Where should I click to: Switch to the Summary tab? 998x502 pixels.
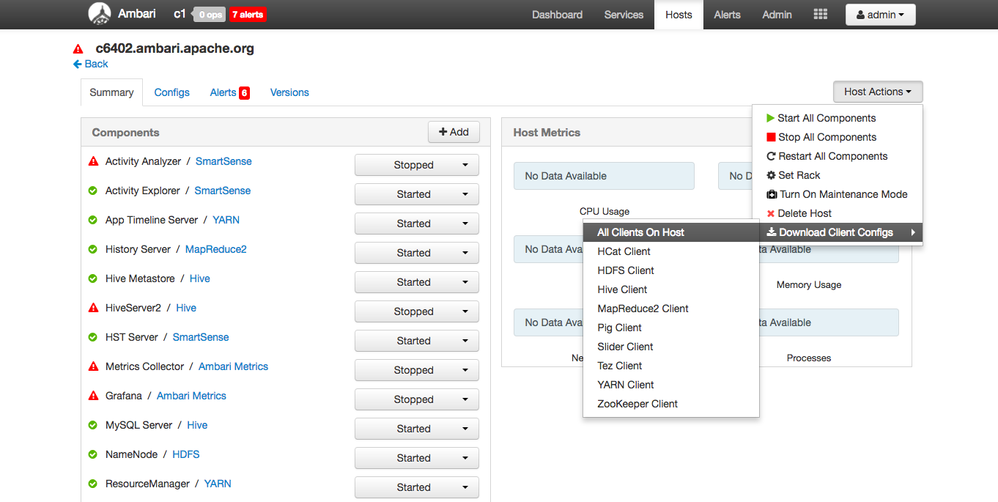tap(111, 93)
